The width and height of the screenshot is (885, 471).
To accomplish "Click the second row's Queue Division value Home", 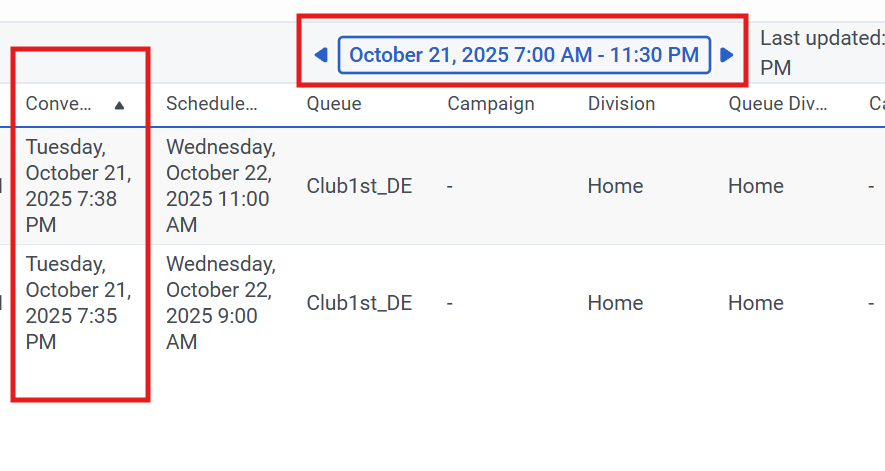I will (x=756, y=303).
